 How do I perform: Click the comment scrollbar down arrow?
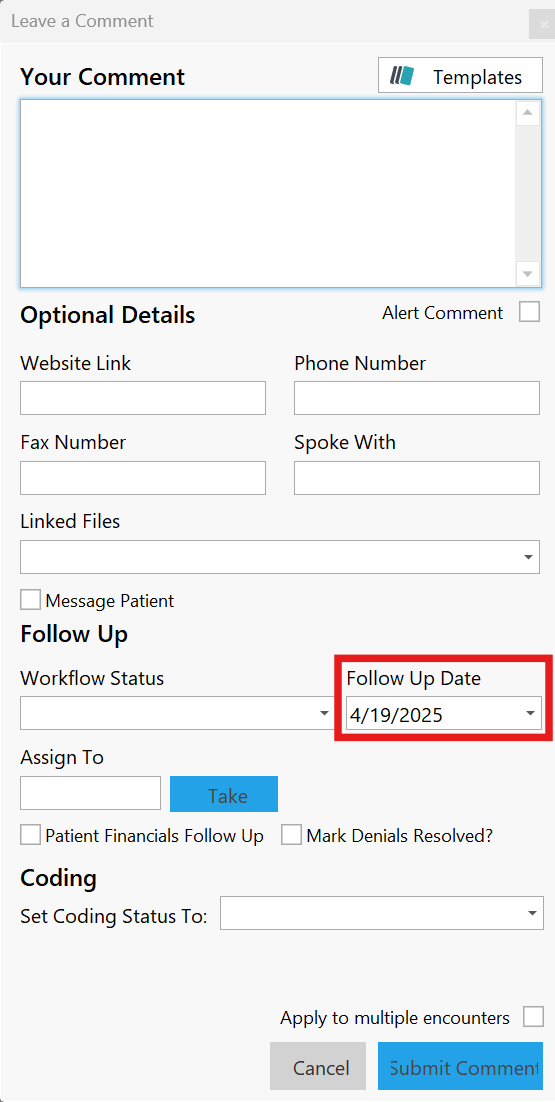528,273
